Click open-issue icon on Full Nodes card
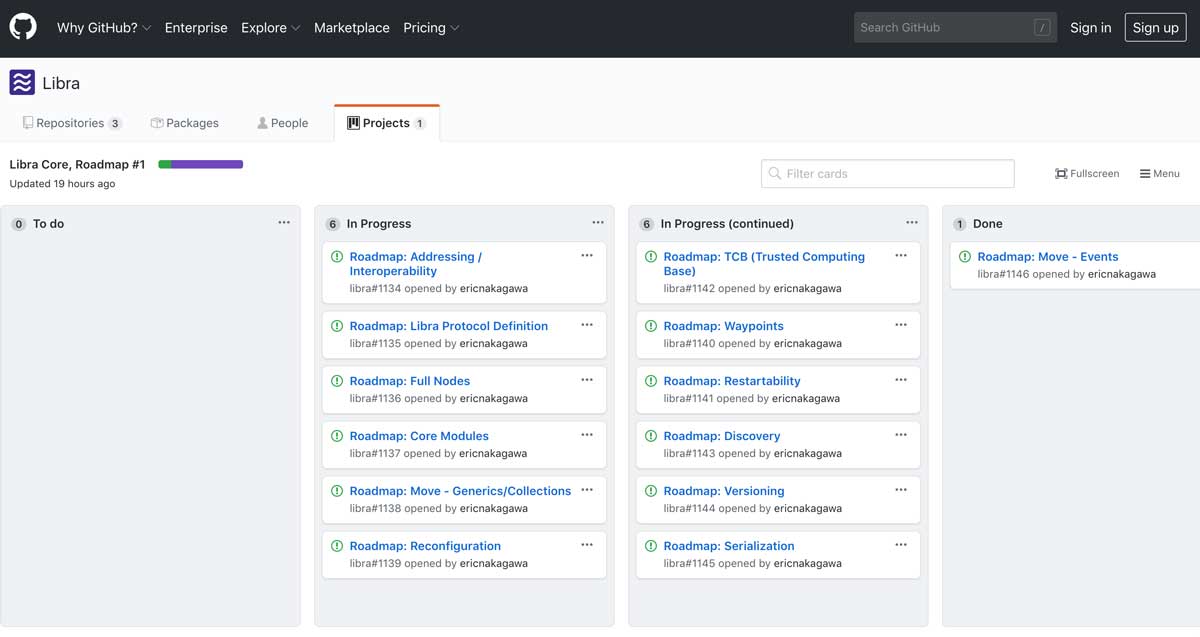The height and width of the screenshot is (637, 1200). point(337,381)
